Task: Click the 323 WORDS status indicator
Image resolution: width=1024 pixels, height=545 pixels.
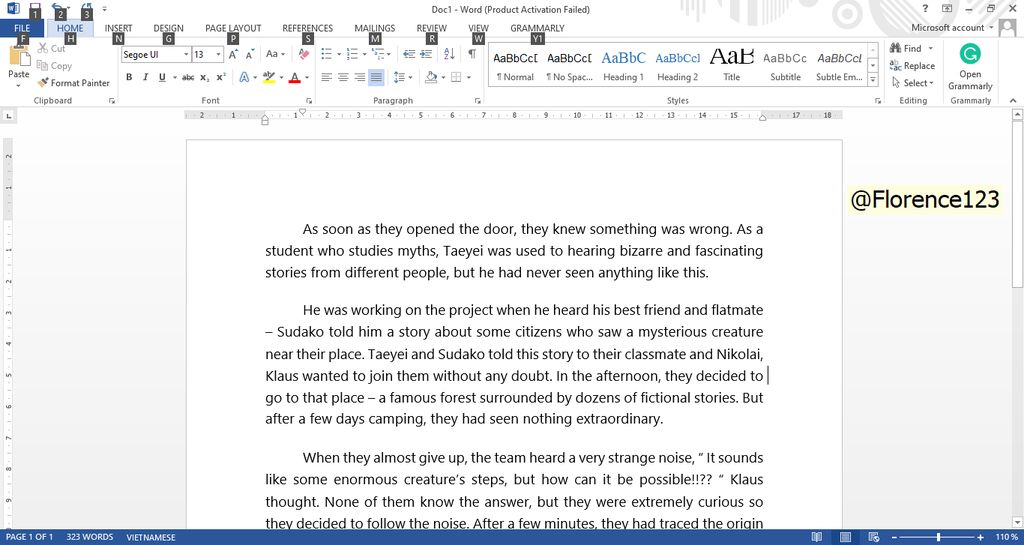Action: click(x=89, y=537)
